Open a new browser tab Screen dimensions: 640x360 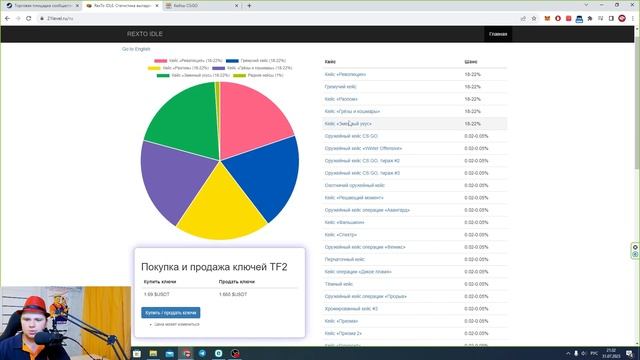(x=249, y=6)
